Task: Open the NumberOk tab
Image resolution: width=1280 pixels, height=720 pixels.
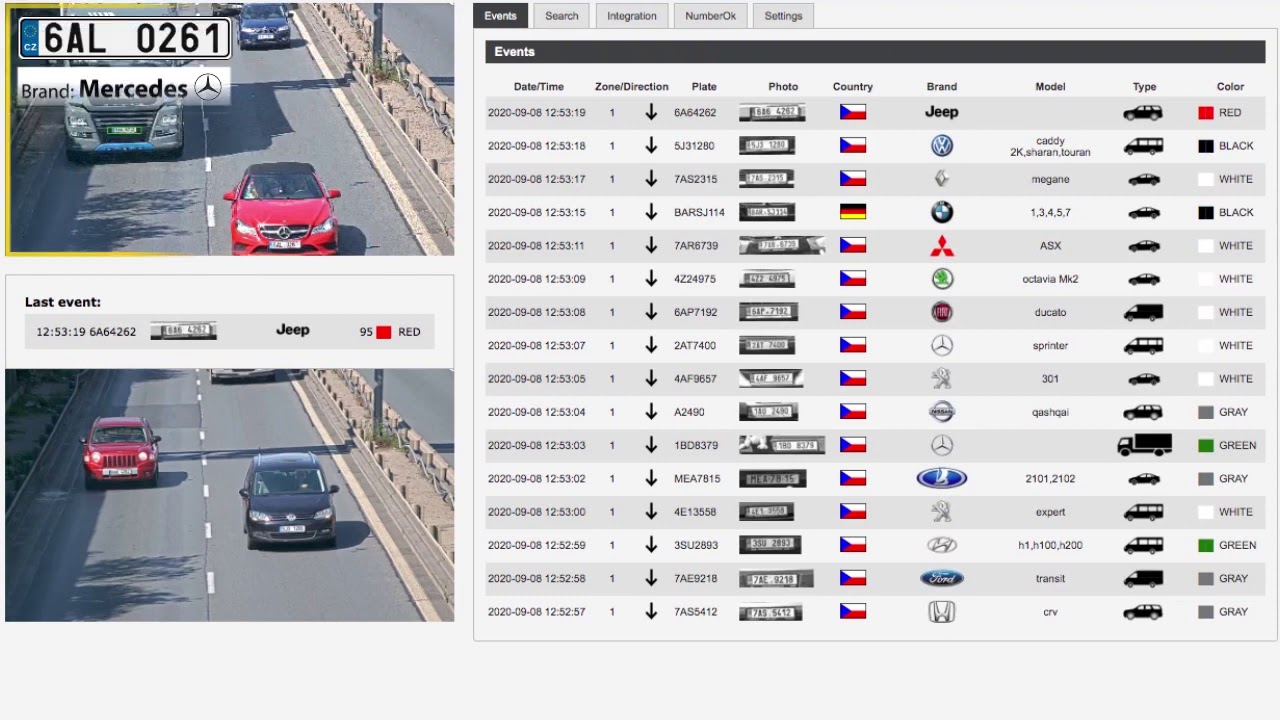Action: pyautogui.click(x=710, y=16)
